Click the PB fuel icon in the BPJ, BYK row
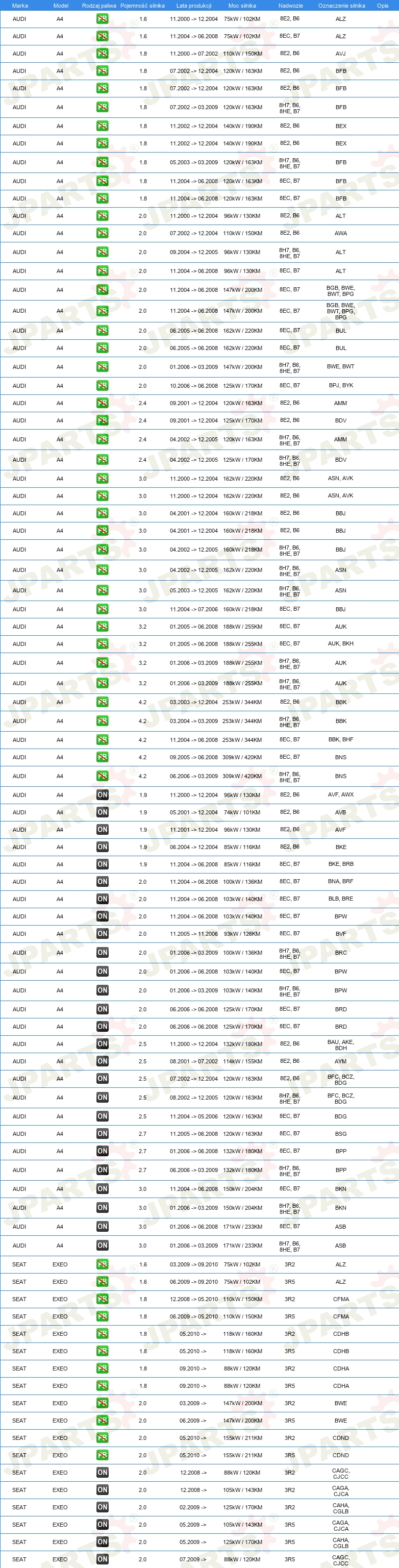The width and height of the screenshot is (399, 1568). 102,385
